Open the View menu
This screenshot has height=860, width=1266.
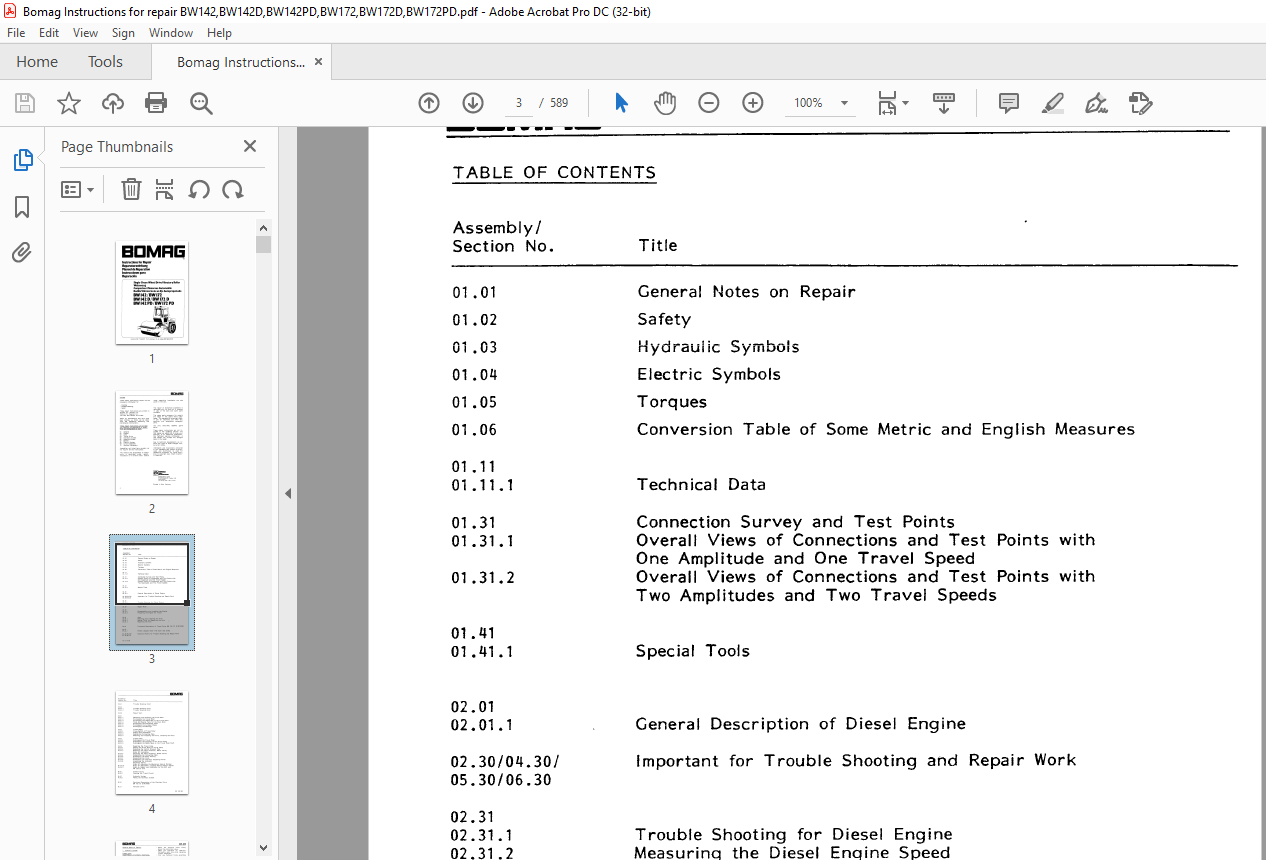point(86,33)
